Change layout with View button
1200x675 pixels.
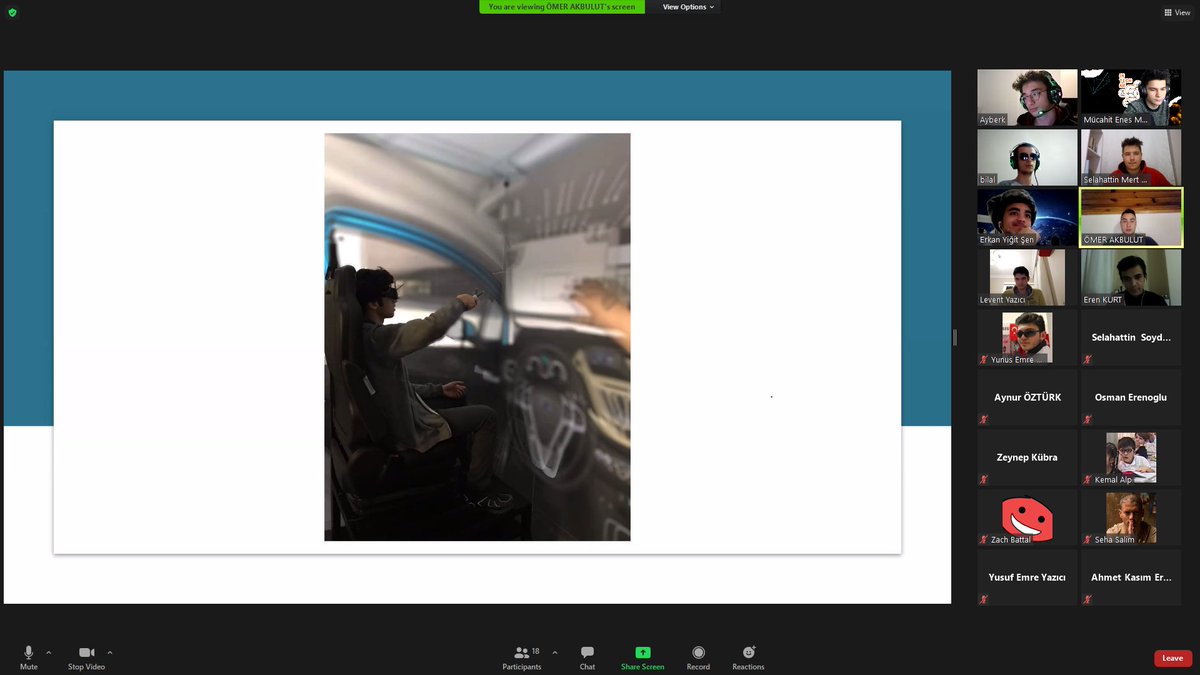1176,13
